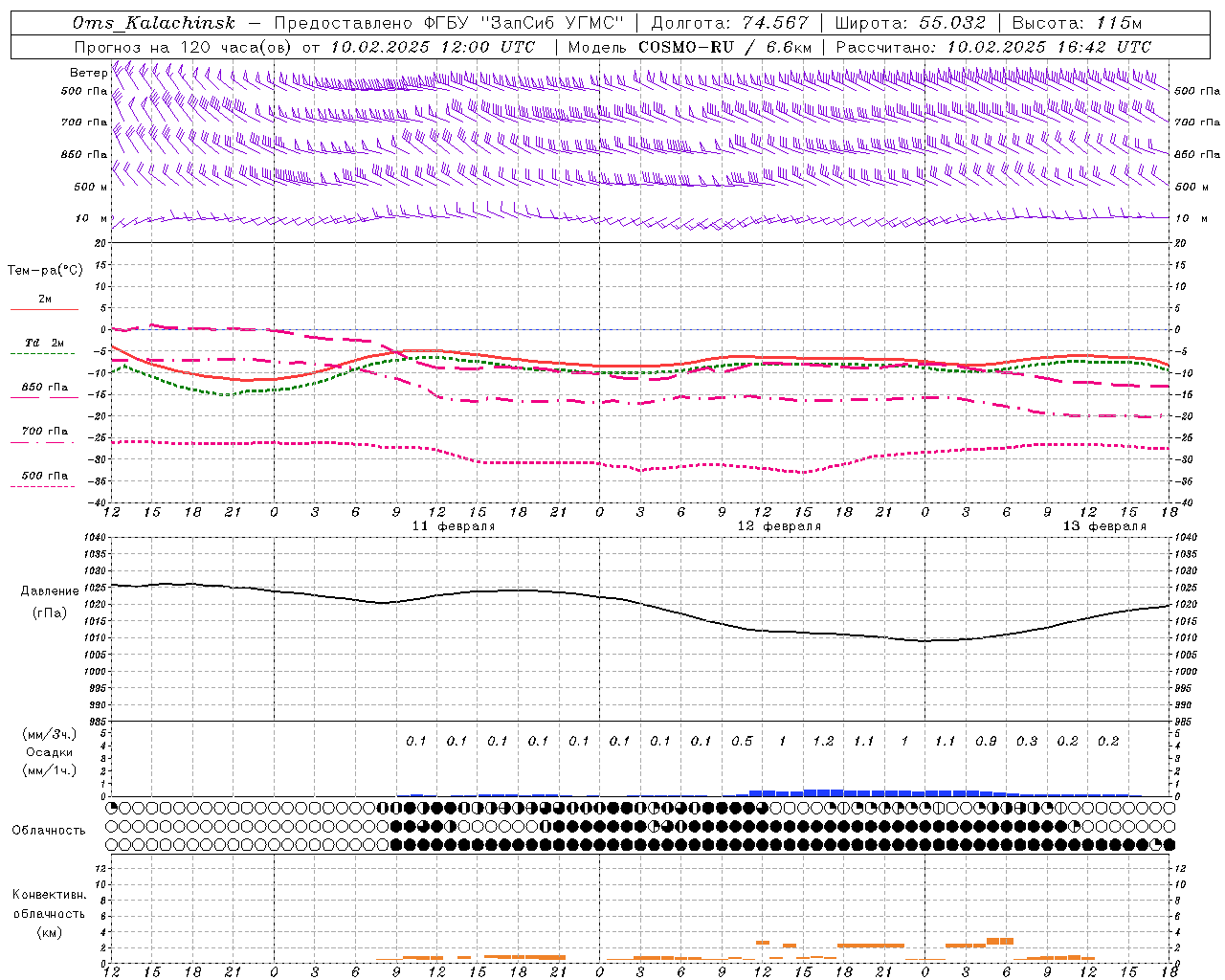Viewport: 1225px width, 980px height.
Task: Select the longitude value 74.567
Action: point(775,23)
